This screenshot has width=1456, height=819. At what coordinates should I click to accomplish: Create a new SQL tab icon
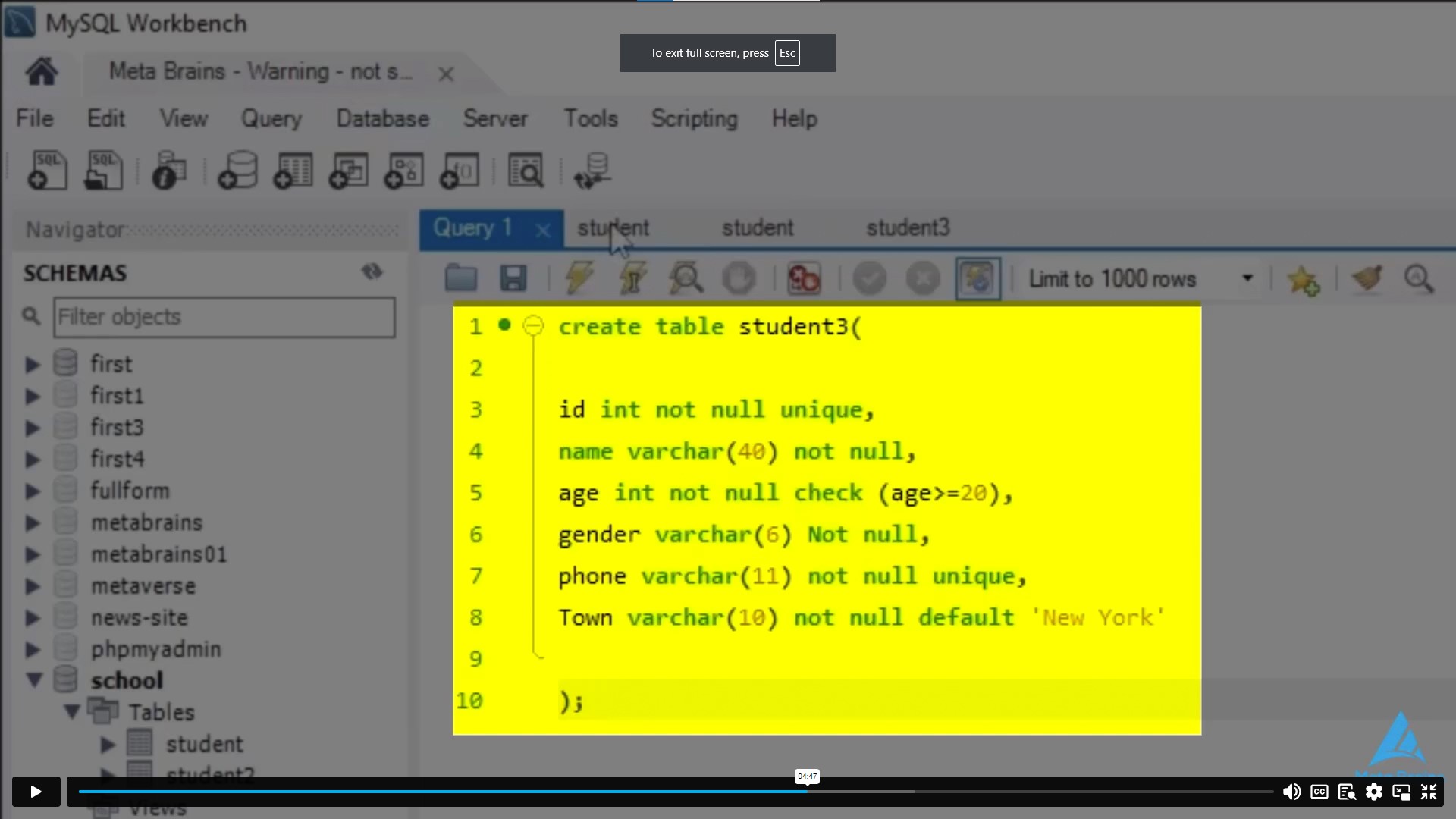(48, 170)
